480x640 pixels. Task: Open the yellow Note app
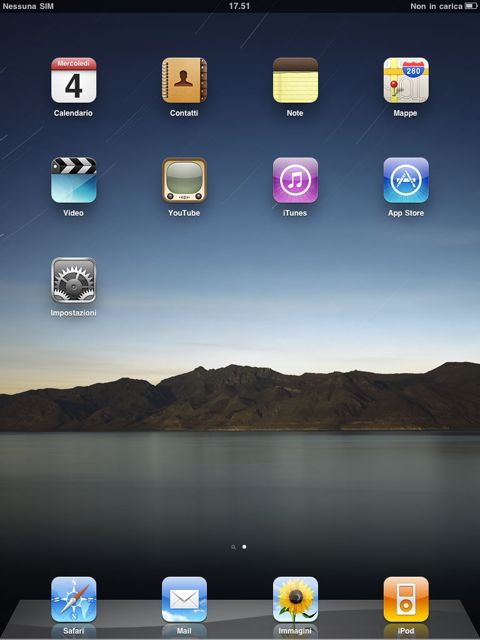(295, 80)
